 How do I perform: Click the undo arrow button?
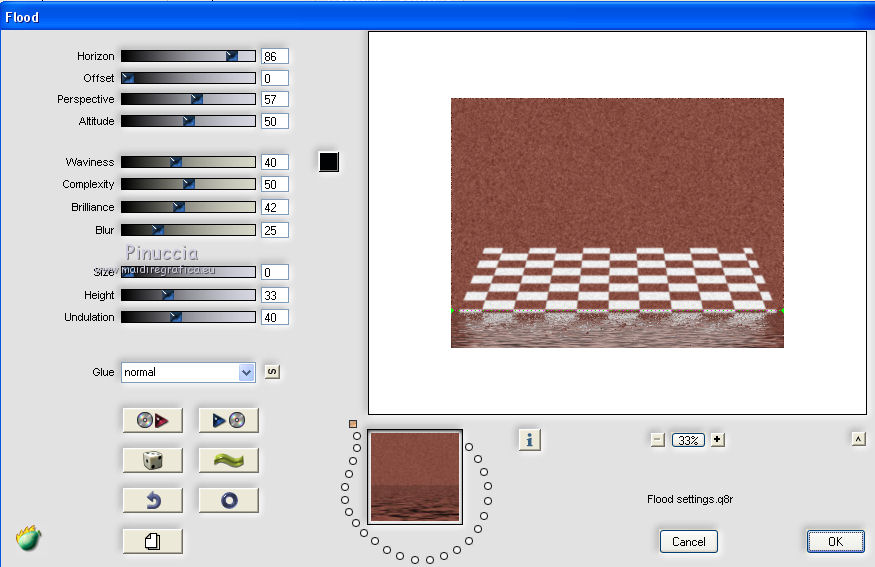(152, 501)
